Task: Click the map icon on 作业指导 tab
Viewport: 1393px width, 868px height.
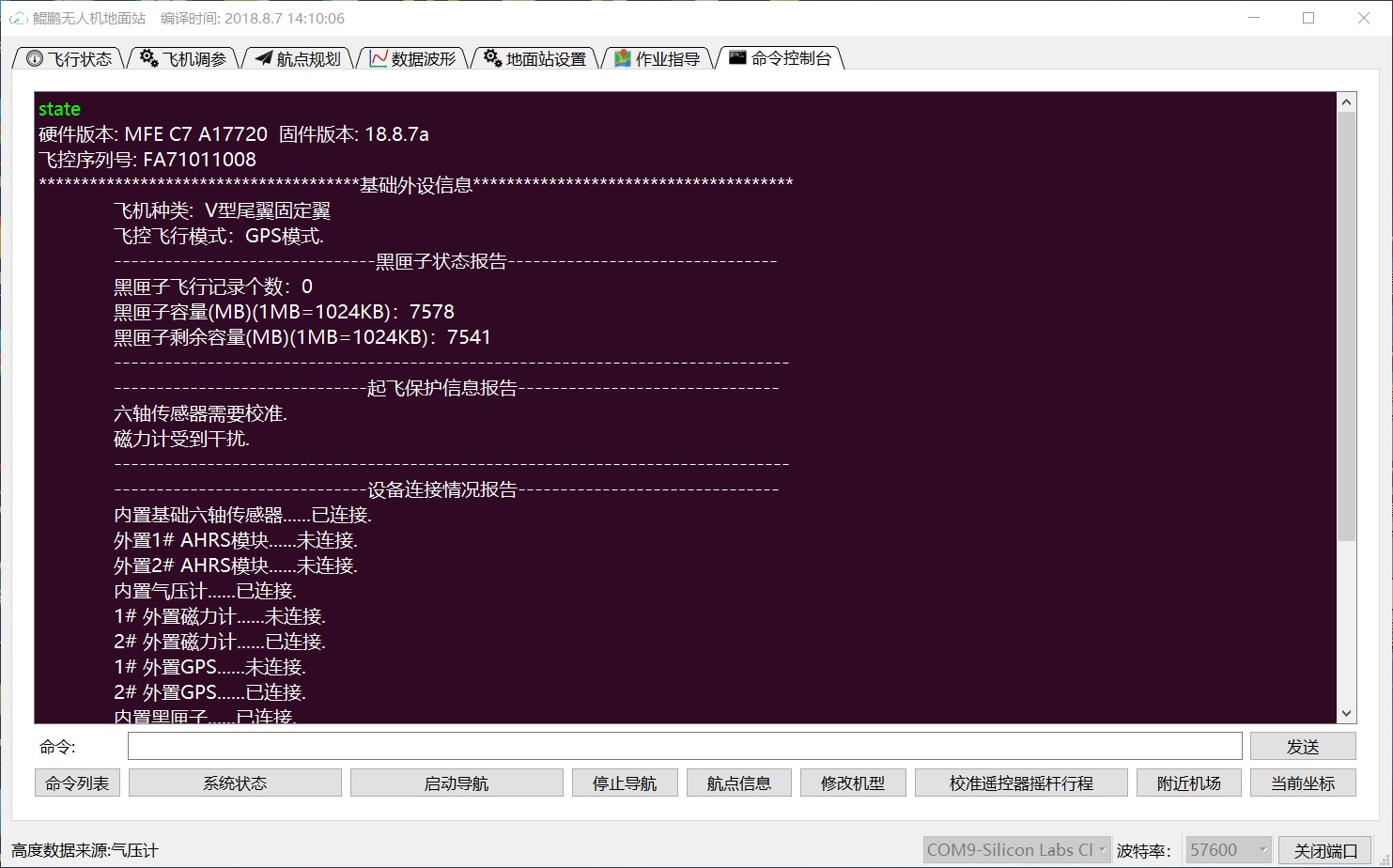Action: click(x=622, y=58)
